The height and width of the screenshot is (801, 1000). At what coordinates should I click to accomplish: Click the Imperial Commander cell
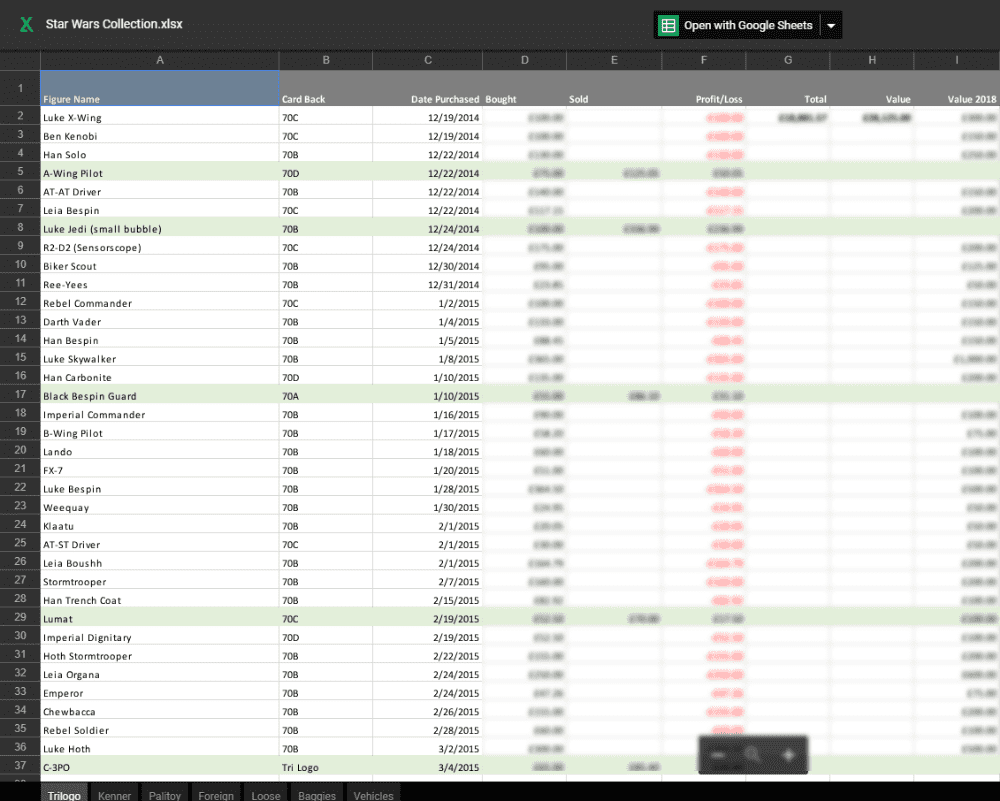click(159, 415)
